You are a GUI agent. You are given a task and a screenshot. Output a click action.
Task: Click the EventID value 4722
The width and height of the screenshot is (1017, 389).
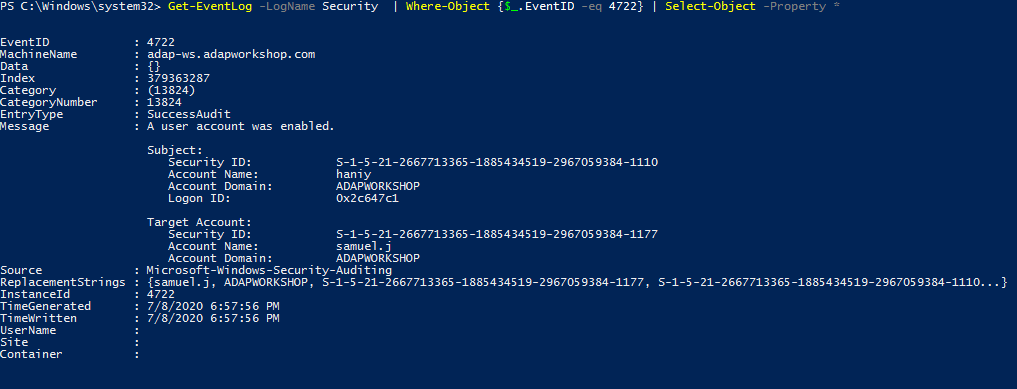point(161,42)
